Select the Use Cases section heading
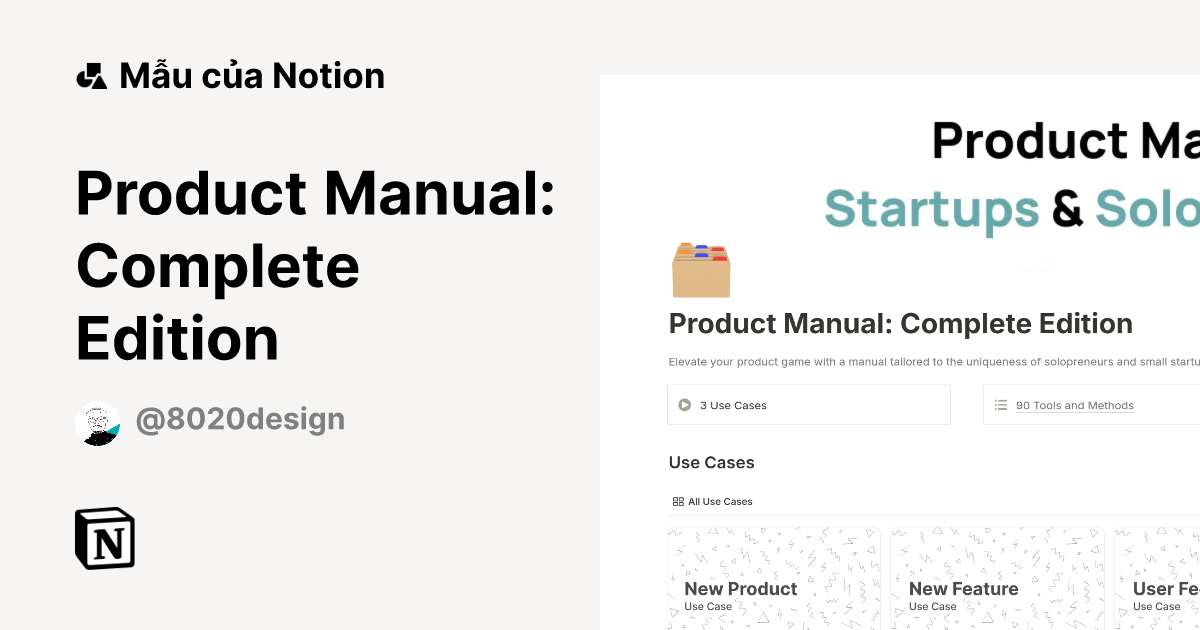The height and width of the screenshot is (630, 1200). tap(711, 462)
